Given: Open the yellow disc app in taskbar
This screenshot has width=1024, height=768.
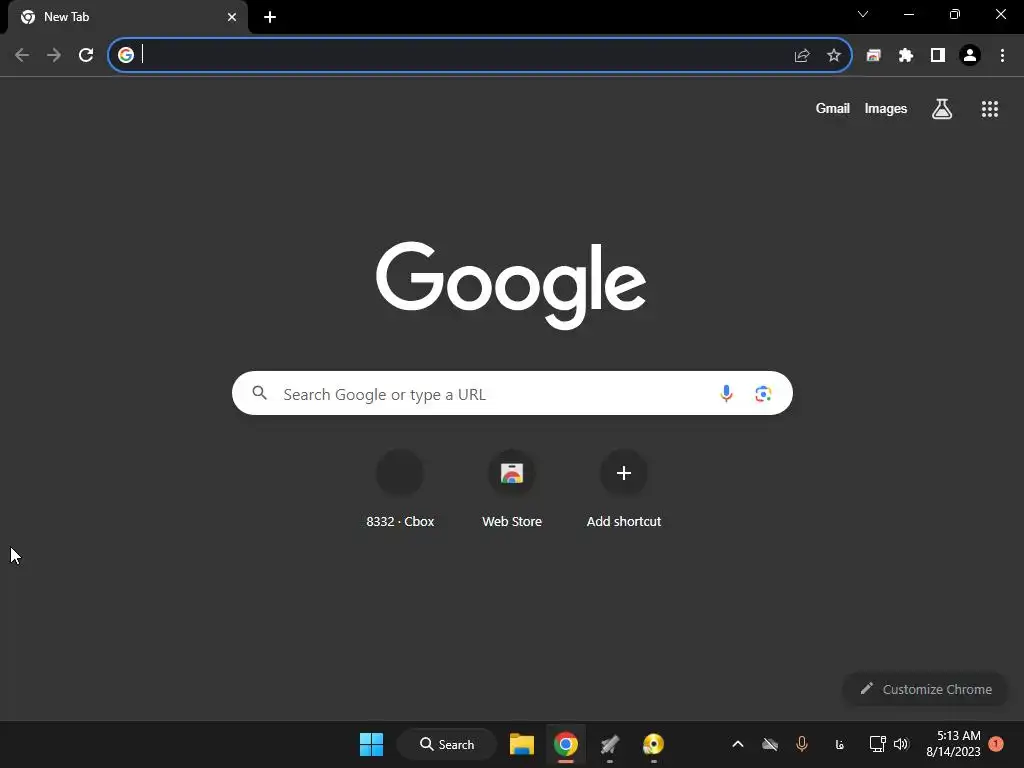Looking at the screenshot, I should (x=653, y=744).
